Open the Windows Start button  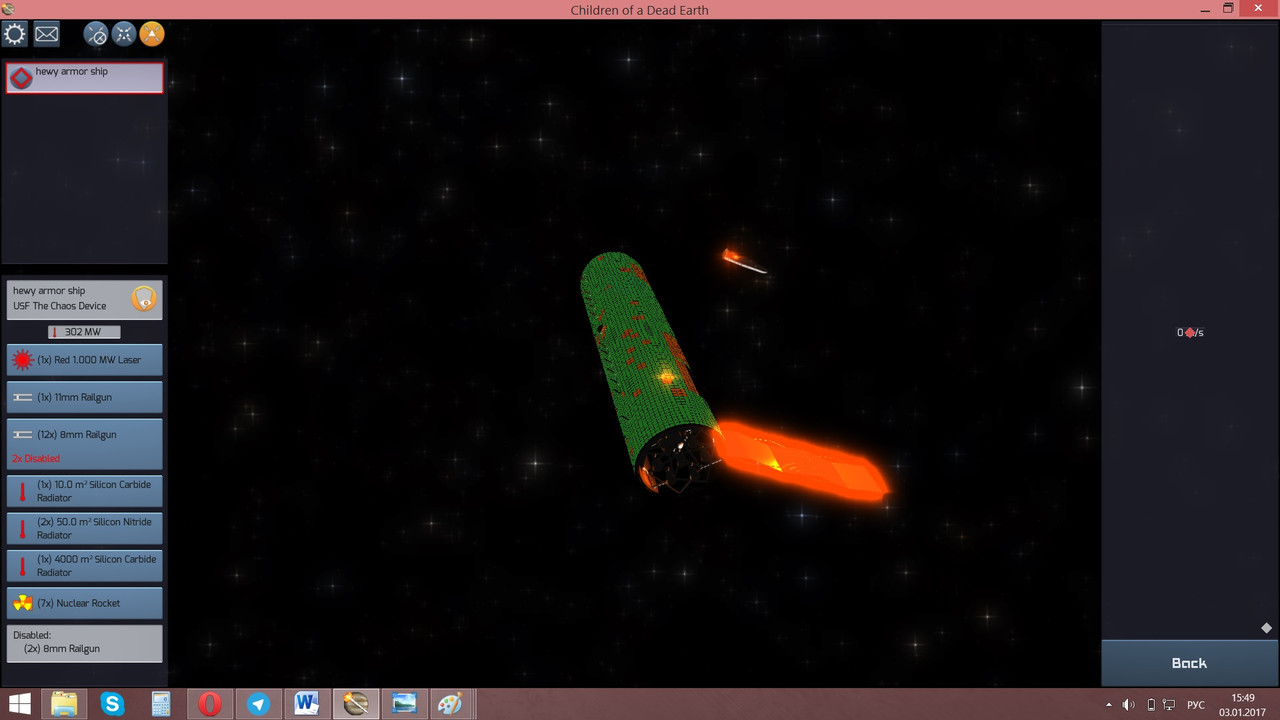pos(19,704)
